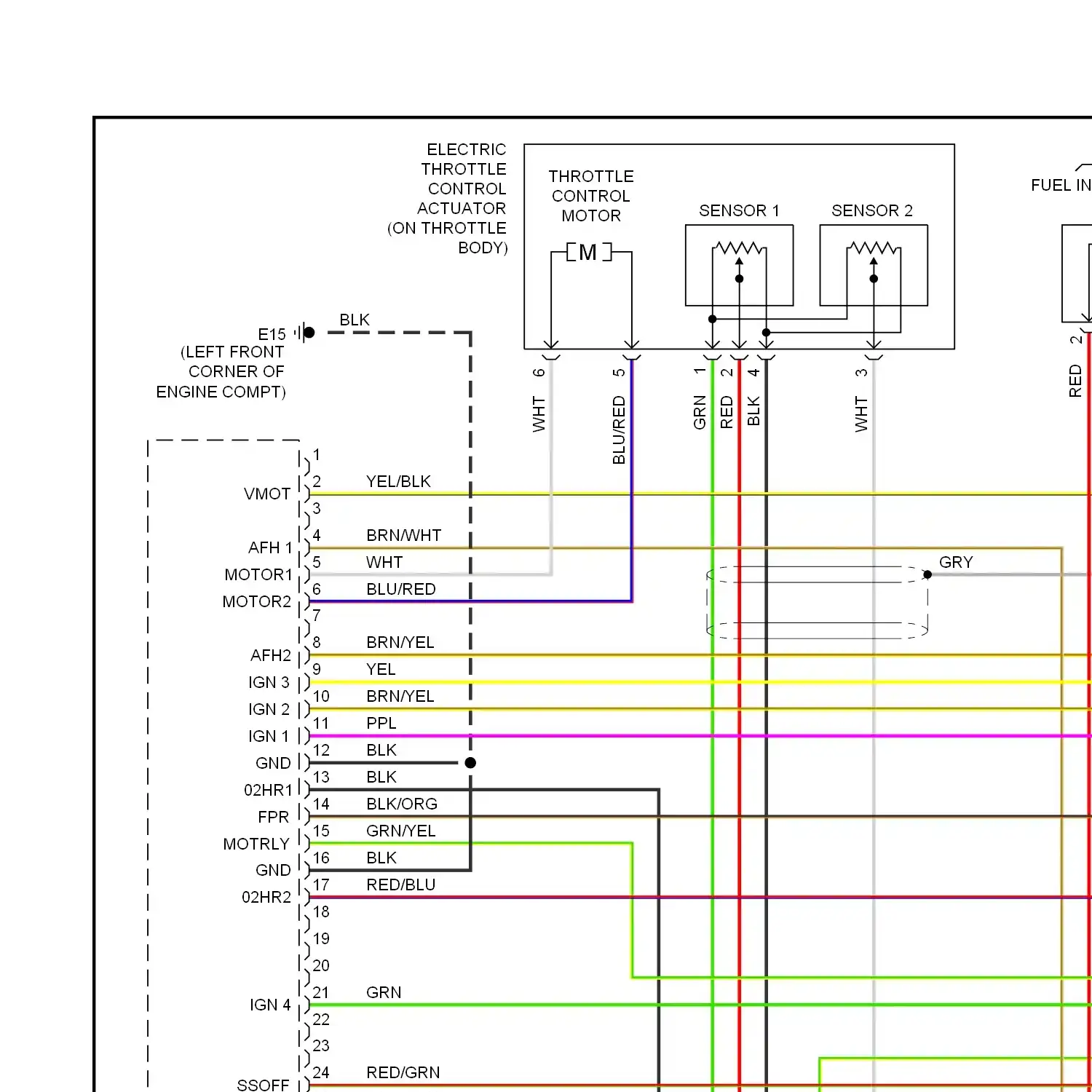Viewport: 1092px width, 1092px height.
Task: Click the Sensor 2 resistor symbol
Action: (874, 248)
